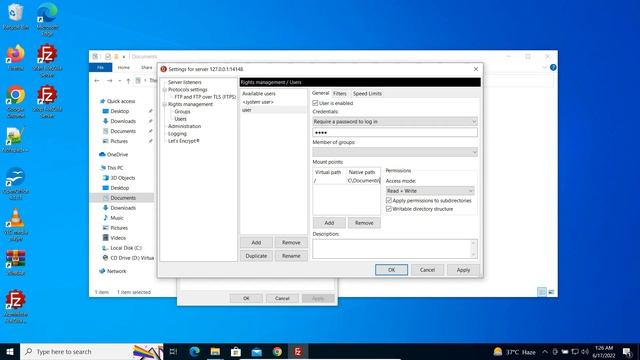
Task: Open the Recycle Bin desktop icon
Action: 16,17
